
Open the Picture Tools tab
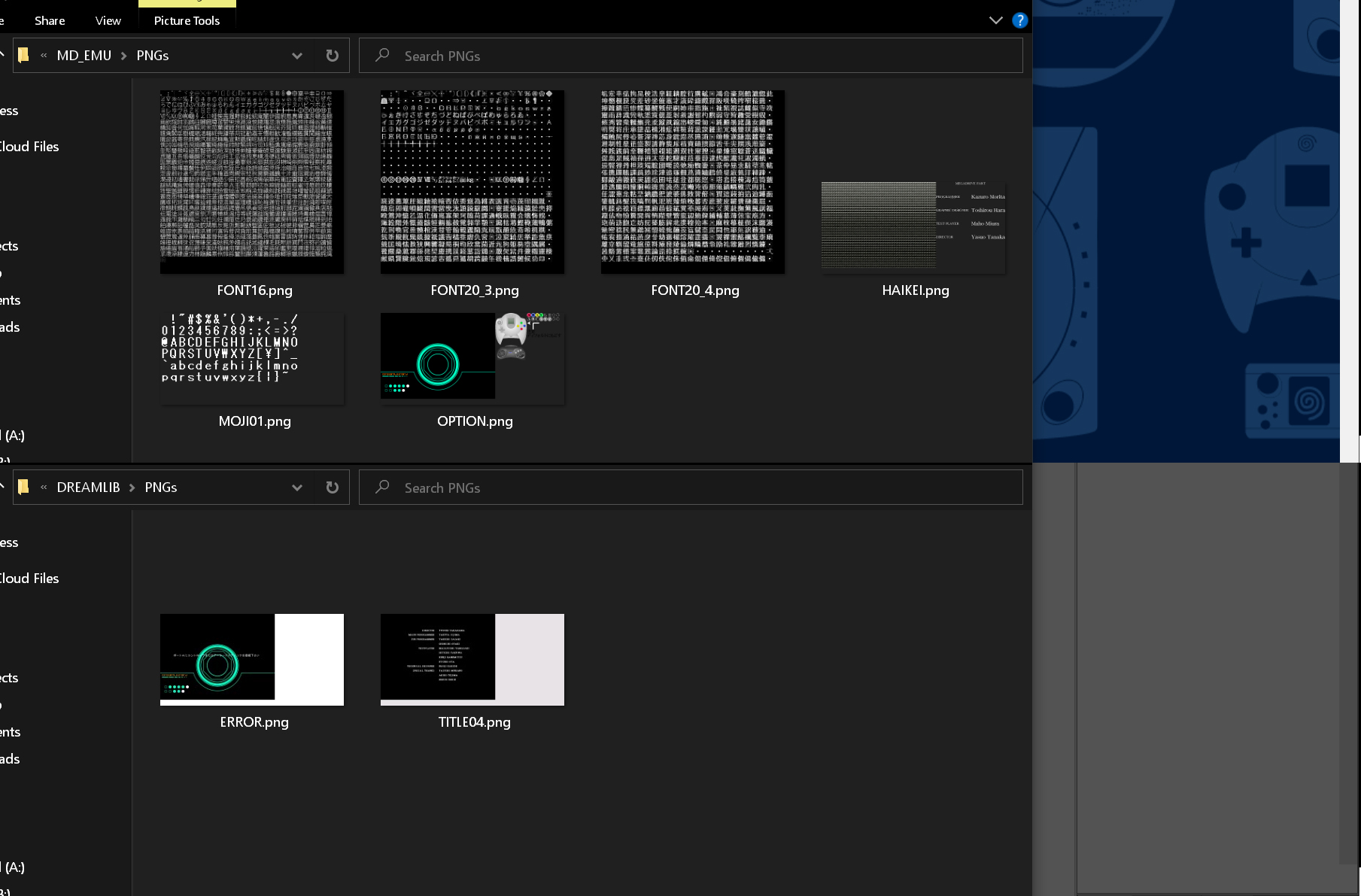(187, 20)
